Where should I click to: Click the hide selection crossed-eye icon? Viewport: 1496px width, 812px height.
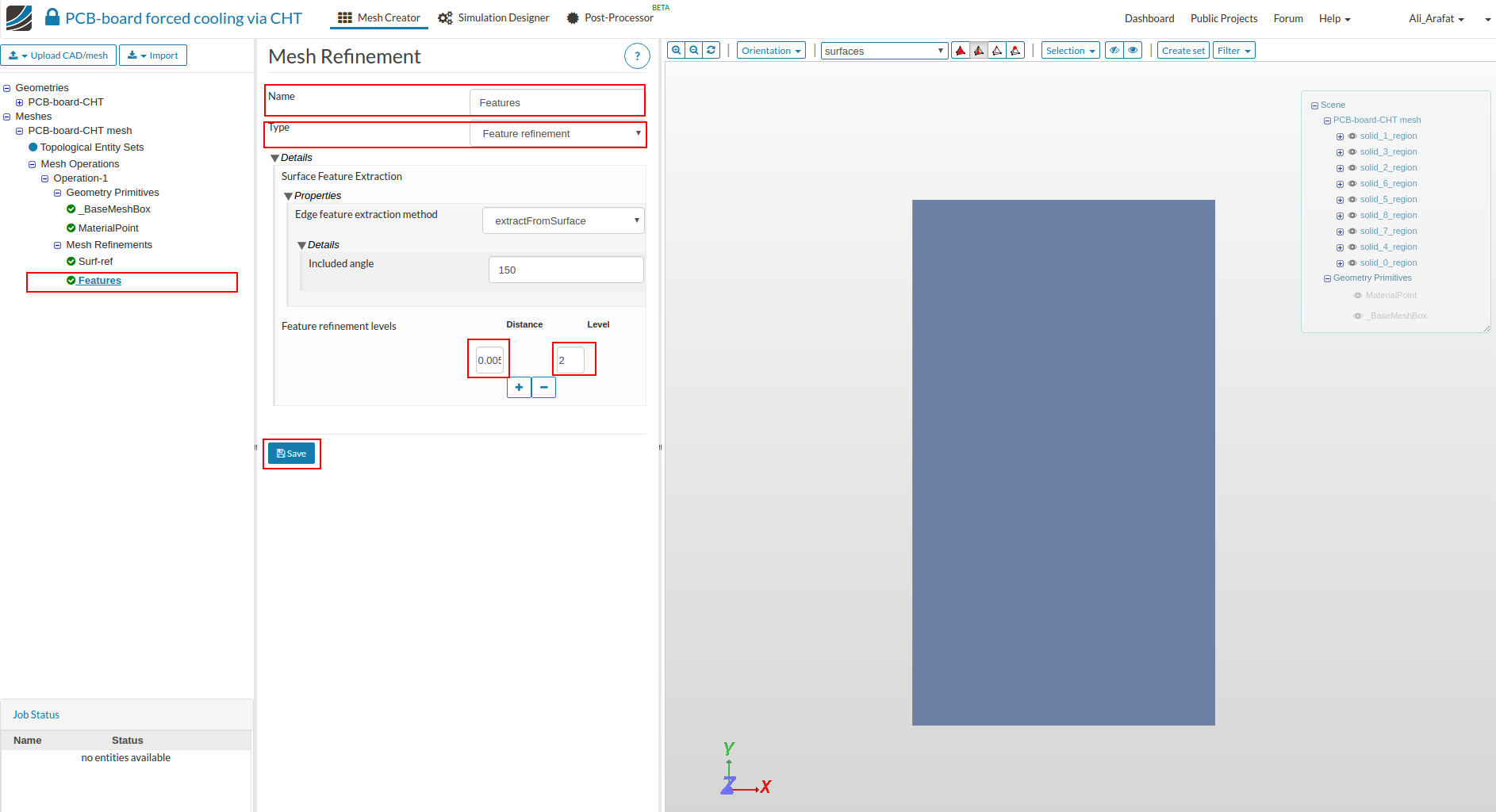pyautogui.click(x=1114, y=50)
